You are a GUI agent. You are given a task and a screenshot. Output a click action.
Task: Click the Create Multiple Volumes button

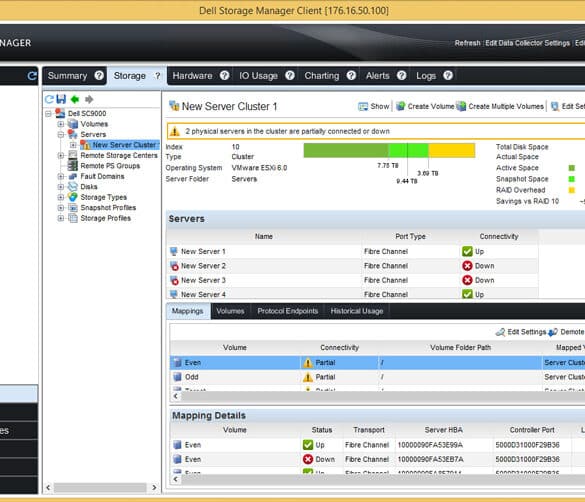coord(500,106)
